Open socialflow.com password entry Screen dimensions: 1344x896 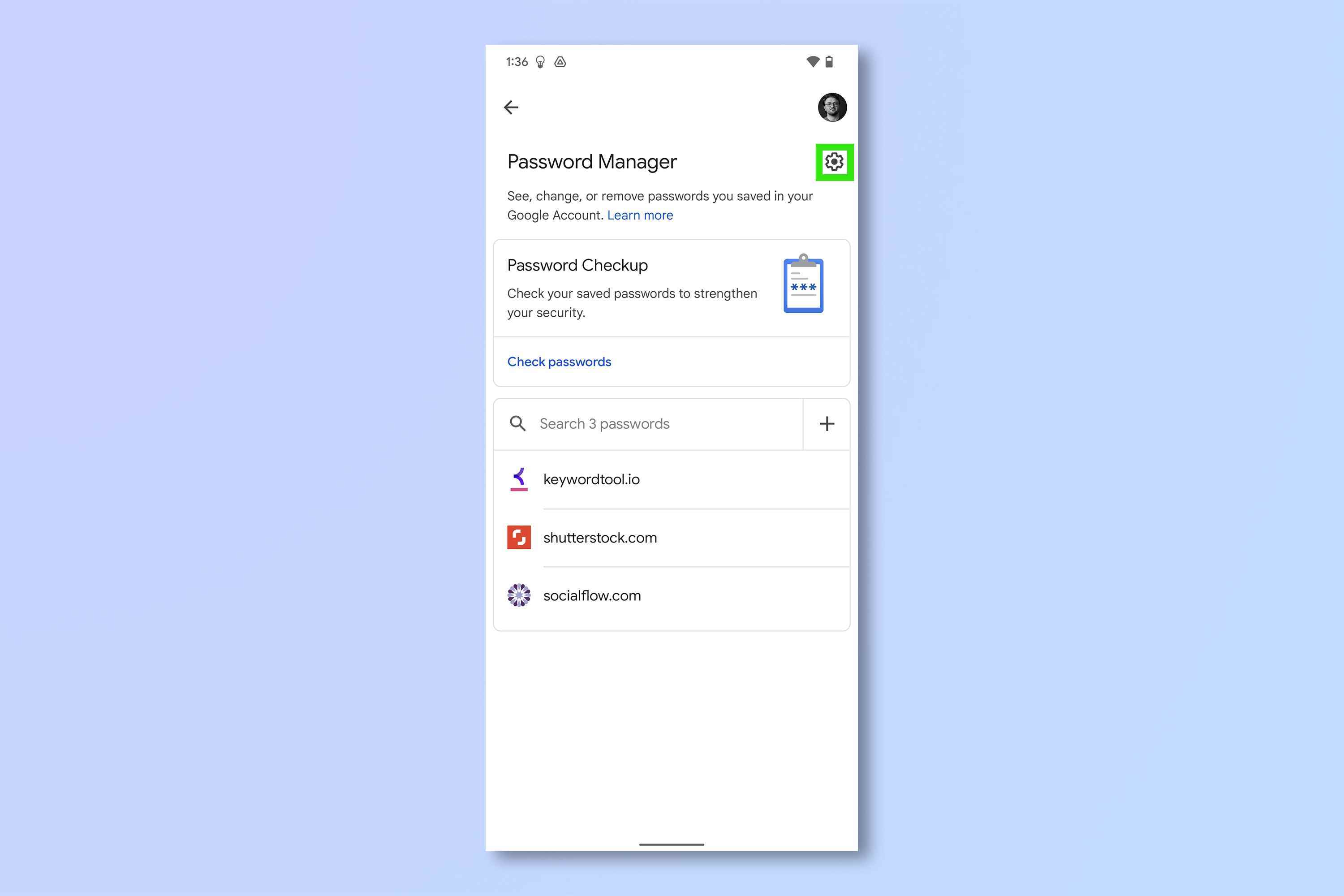click(671, 595)
